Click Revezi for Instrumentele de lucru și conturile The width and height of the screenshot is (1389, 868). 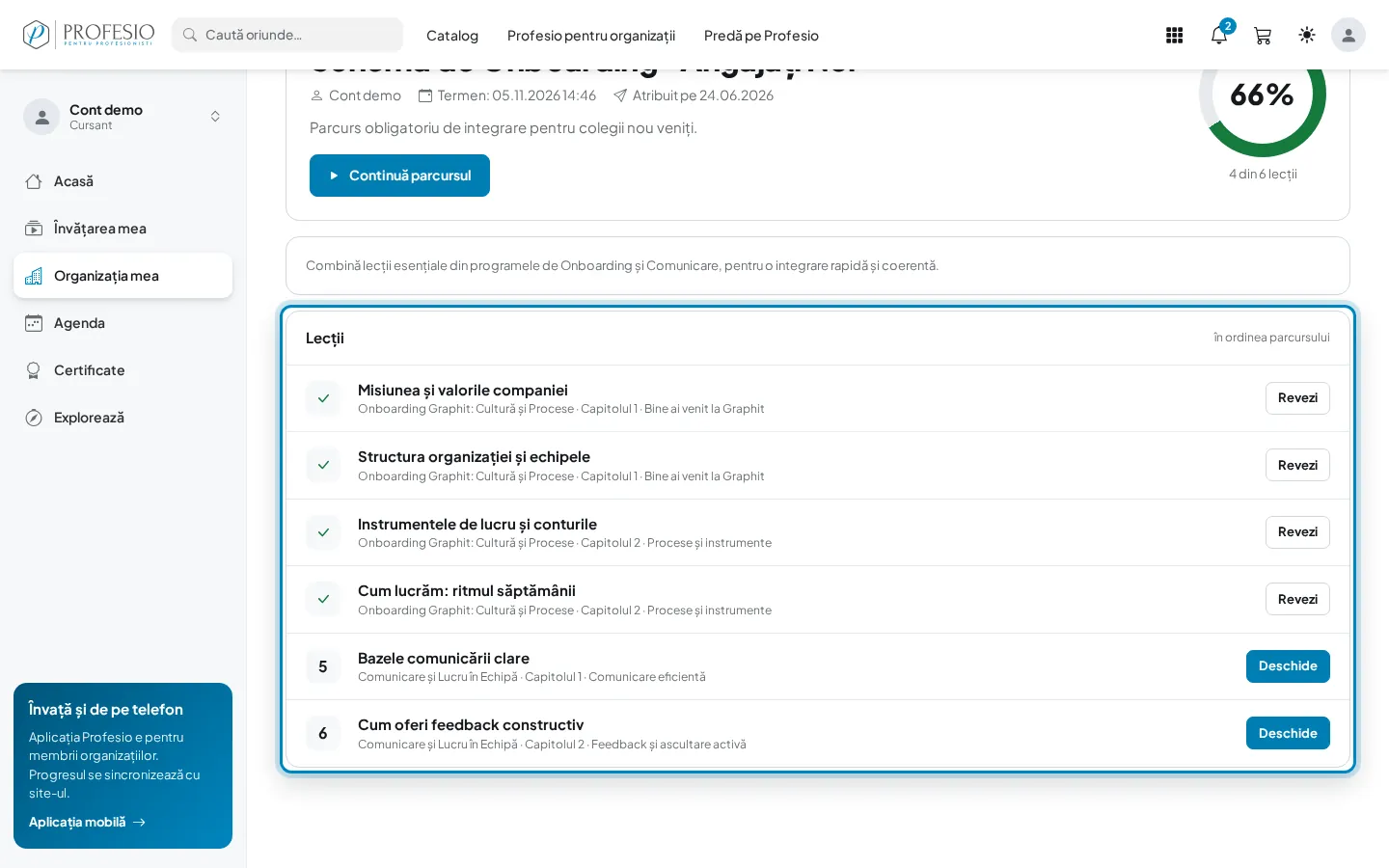[1297, 532]
